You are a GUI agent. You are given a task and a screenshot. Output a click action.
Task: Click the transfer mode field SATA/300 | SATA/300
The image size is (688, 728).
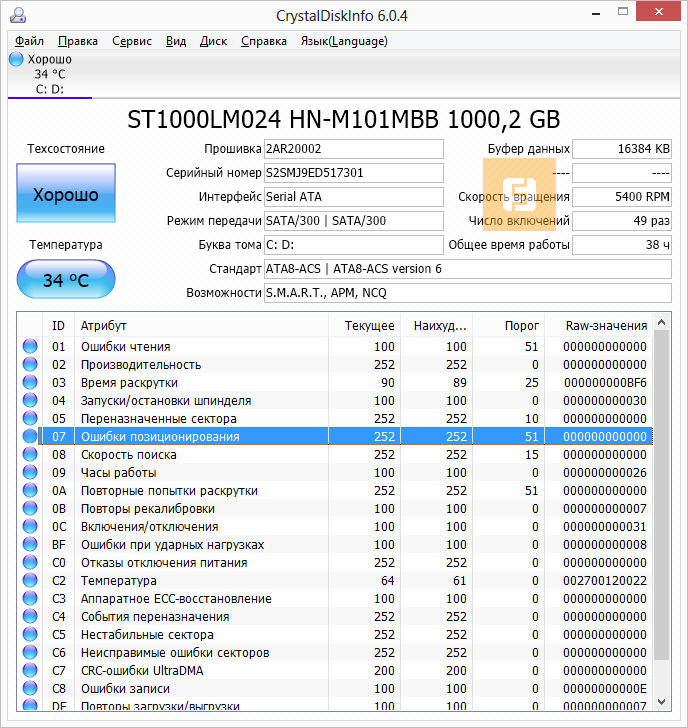click(x=354, y=221)
